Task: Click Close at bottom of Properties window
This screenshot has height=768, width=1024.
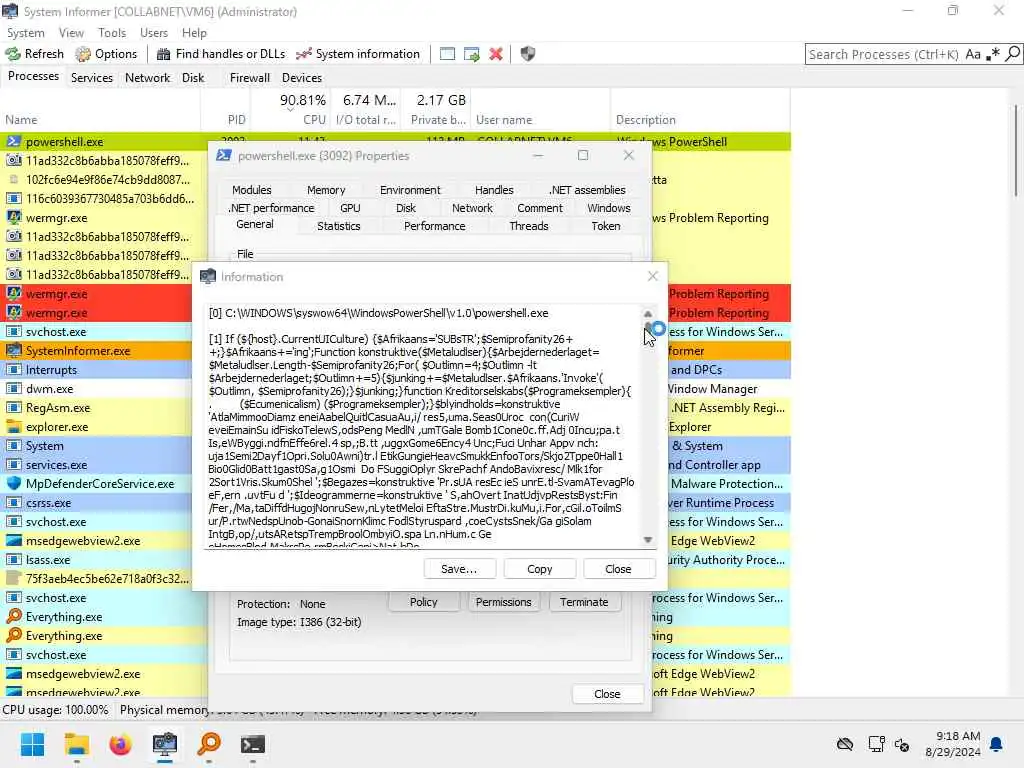Action: (607, 694)
